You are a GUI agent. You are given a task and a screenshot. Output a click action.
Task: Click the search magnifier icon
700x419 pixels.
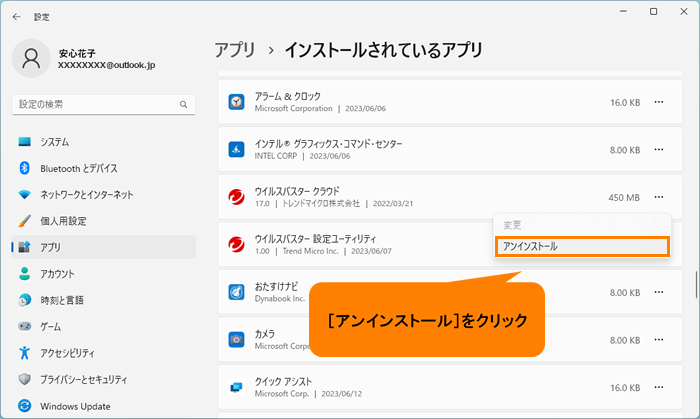coord(183,104)
